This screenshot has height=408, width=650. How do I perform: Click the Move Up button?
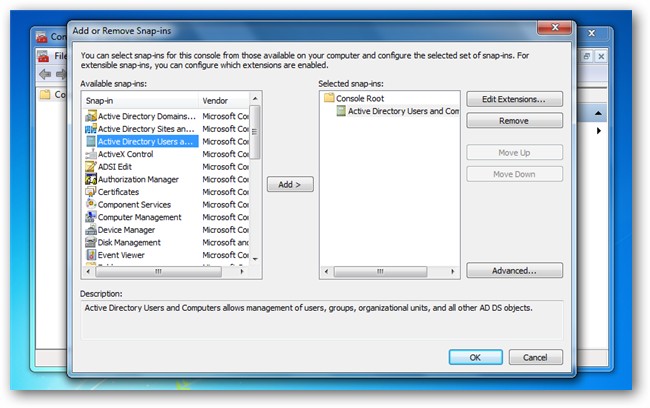pyautogui.click(x=514, y=153)
